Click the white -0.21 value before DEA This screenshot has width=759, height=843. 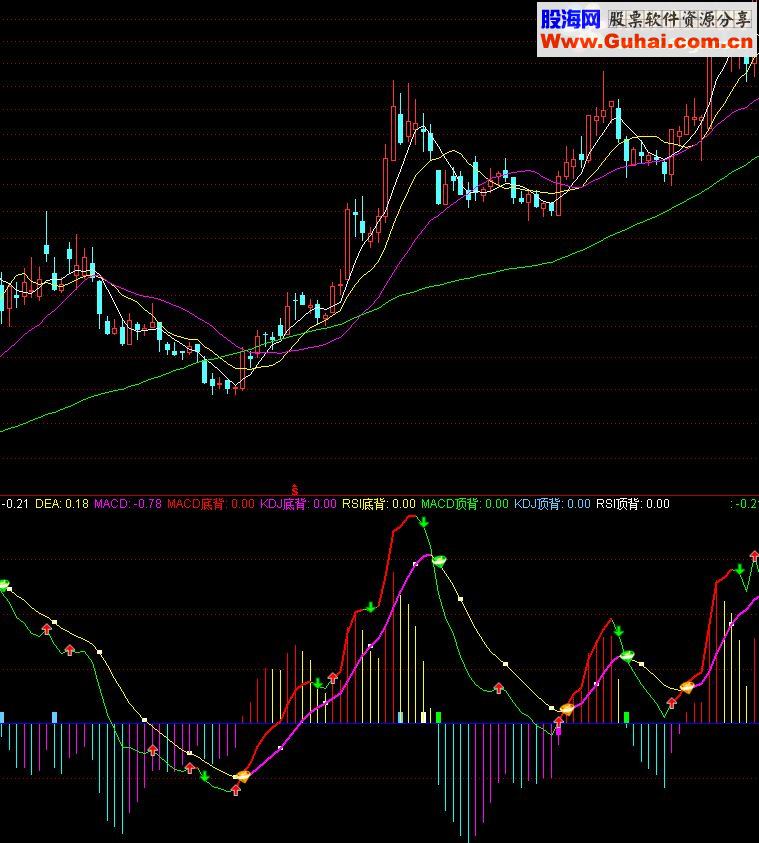point(15,504)
